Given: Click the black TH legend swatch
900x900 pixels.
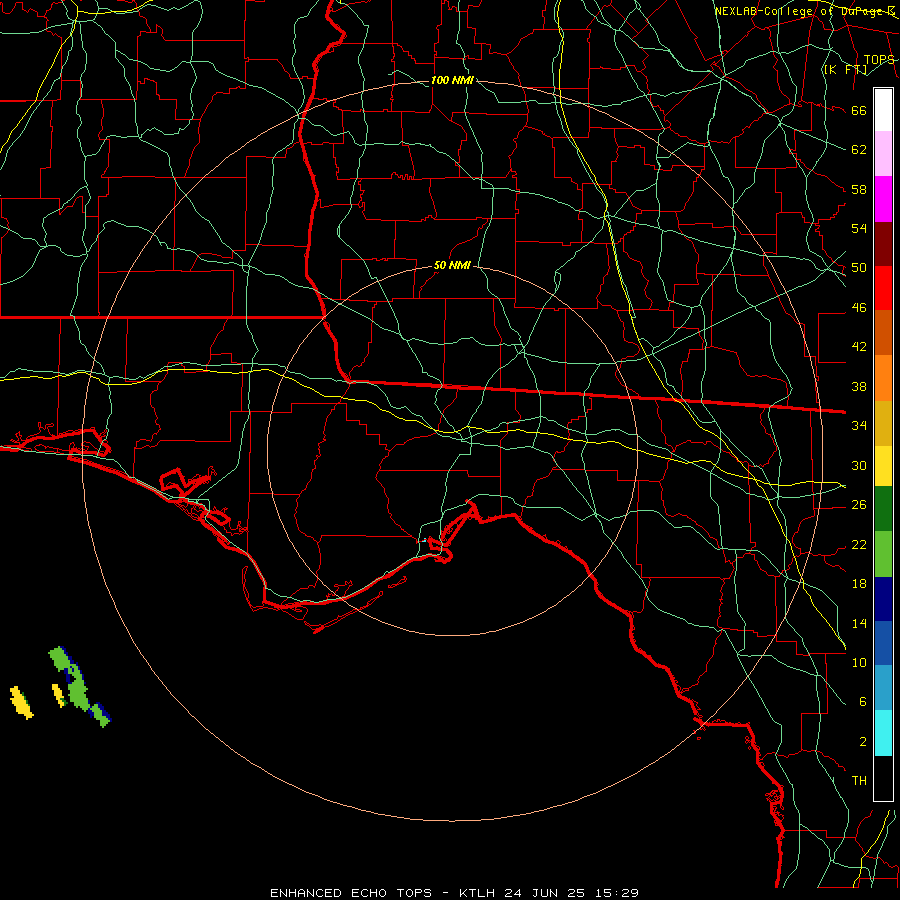Looking at the screenshot, I should click(883, 778).
